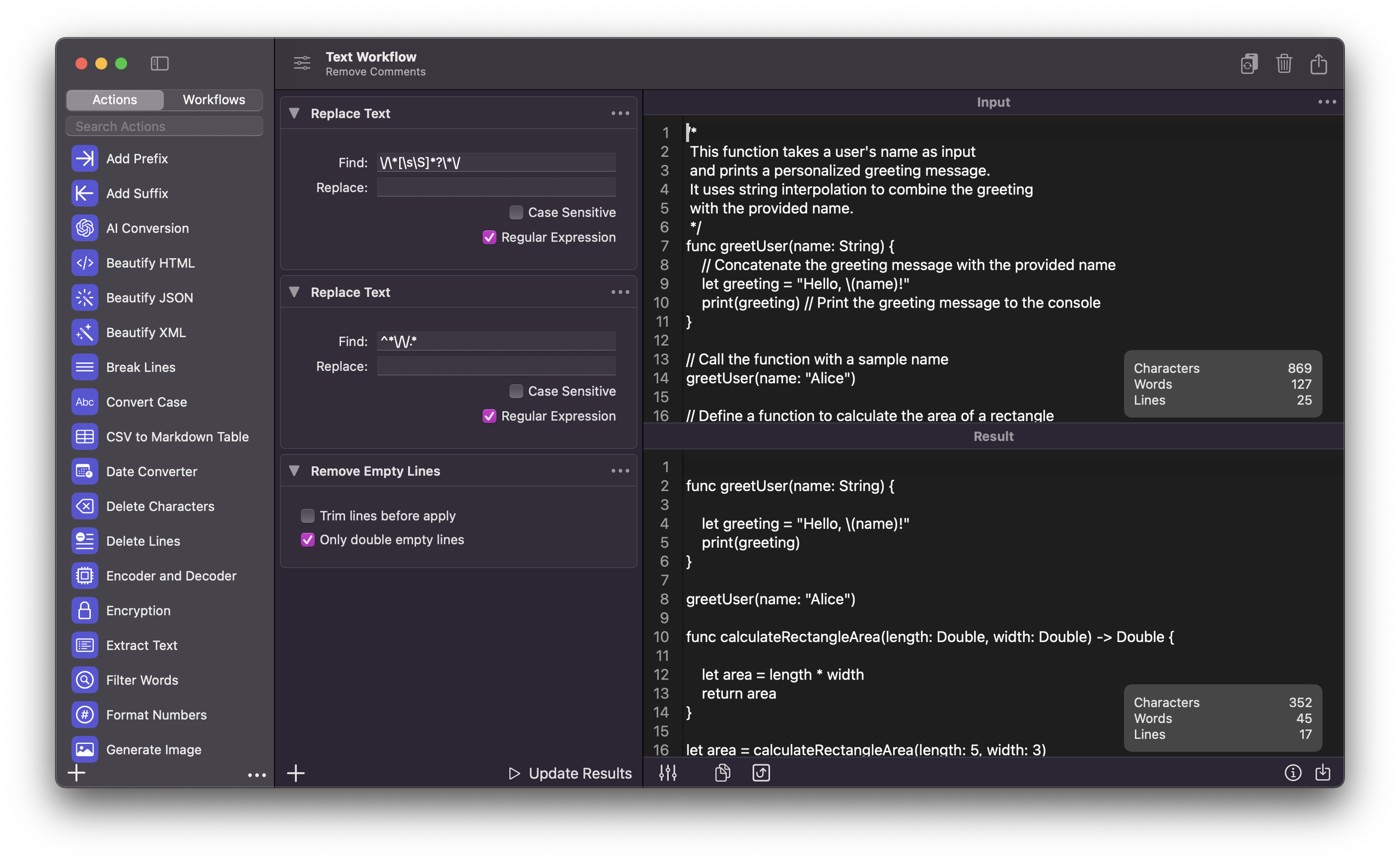Click the Convert Case Abc icon
This screenshot has width=1400, height=861.
point(85,402)
